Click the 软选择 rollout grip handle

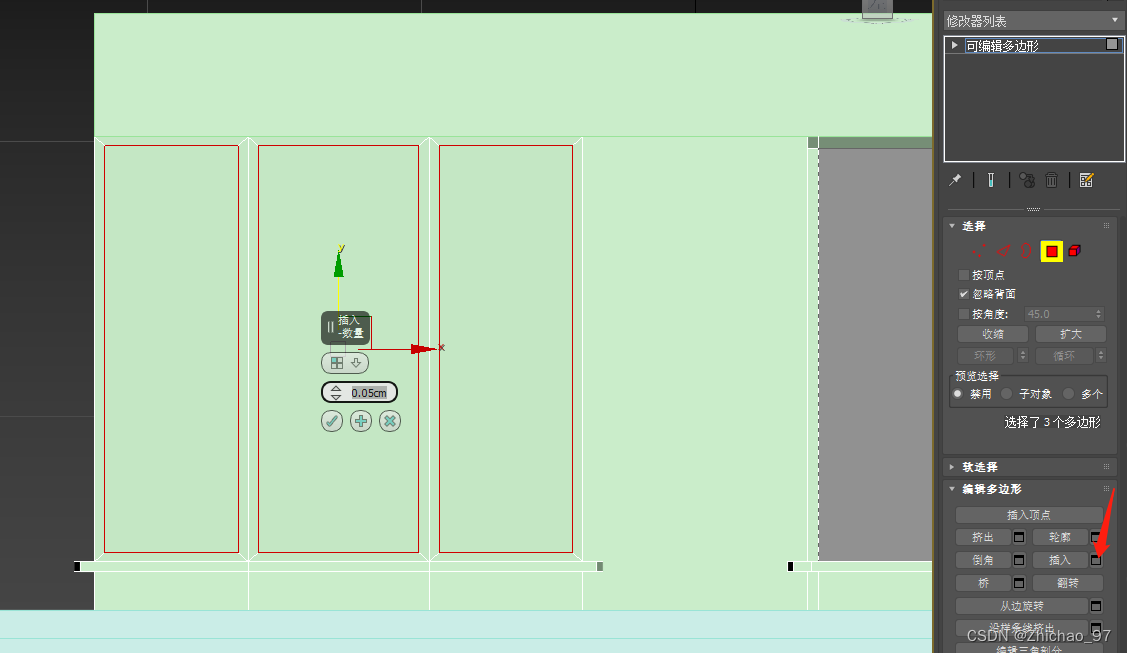click(1106, 467)
